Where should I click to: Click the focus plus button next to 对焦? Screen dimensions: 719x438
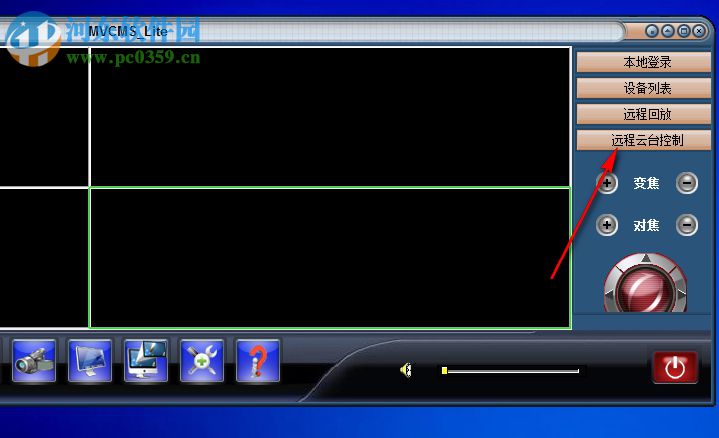[607, 225]
